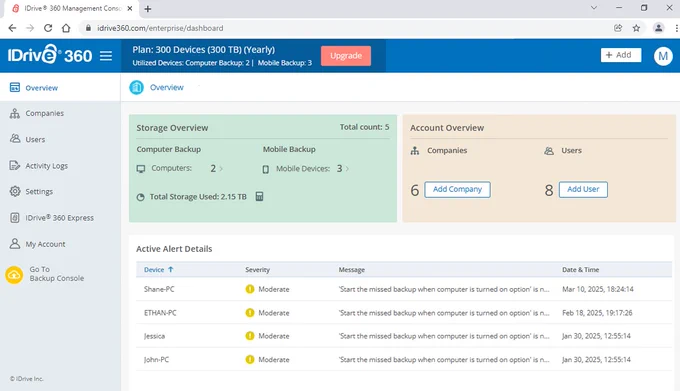Click Companies icon in Account Overview

415,151
